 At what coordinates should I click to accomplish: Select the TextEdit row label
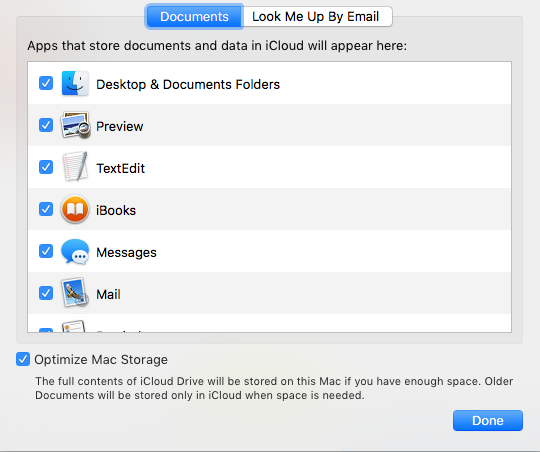coord(121,168)
